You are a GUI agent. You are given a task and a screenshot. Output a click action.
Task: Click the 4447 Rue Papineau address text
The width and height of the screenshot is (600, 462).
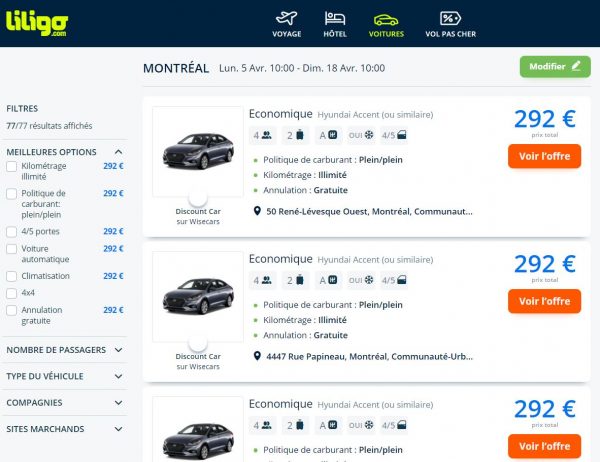[x=370, y=356]
